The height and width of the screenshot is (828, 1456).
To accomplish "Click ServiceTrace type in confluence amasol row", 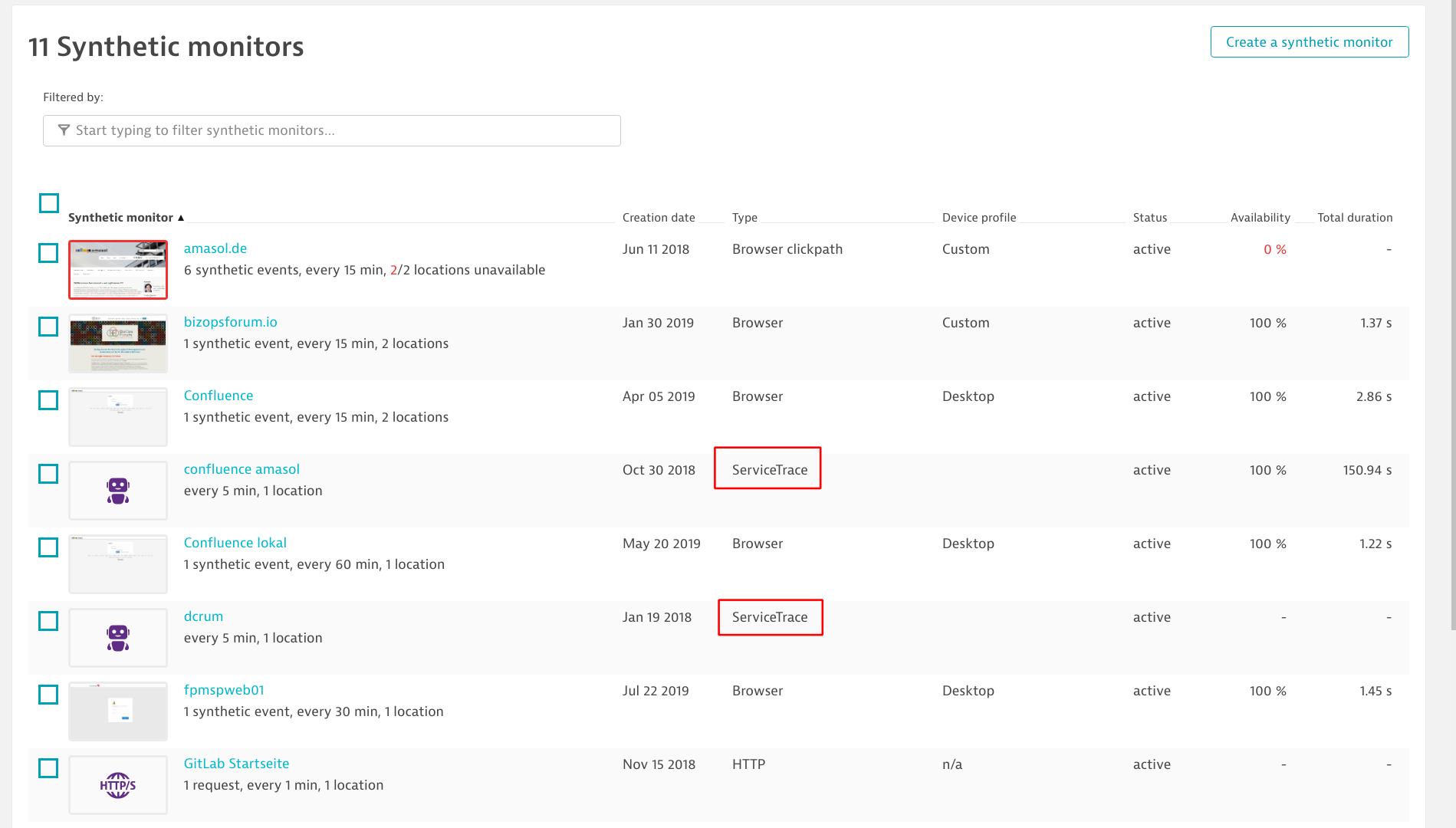I will [x=770, y=470].
